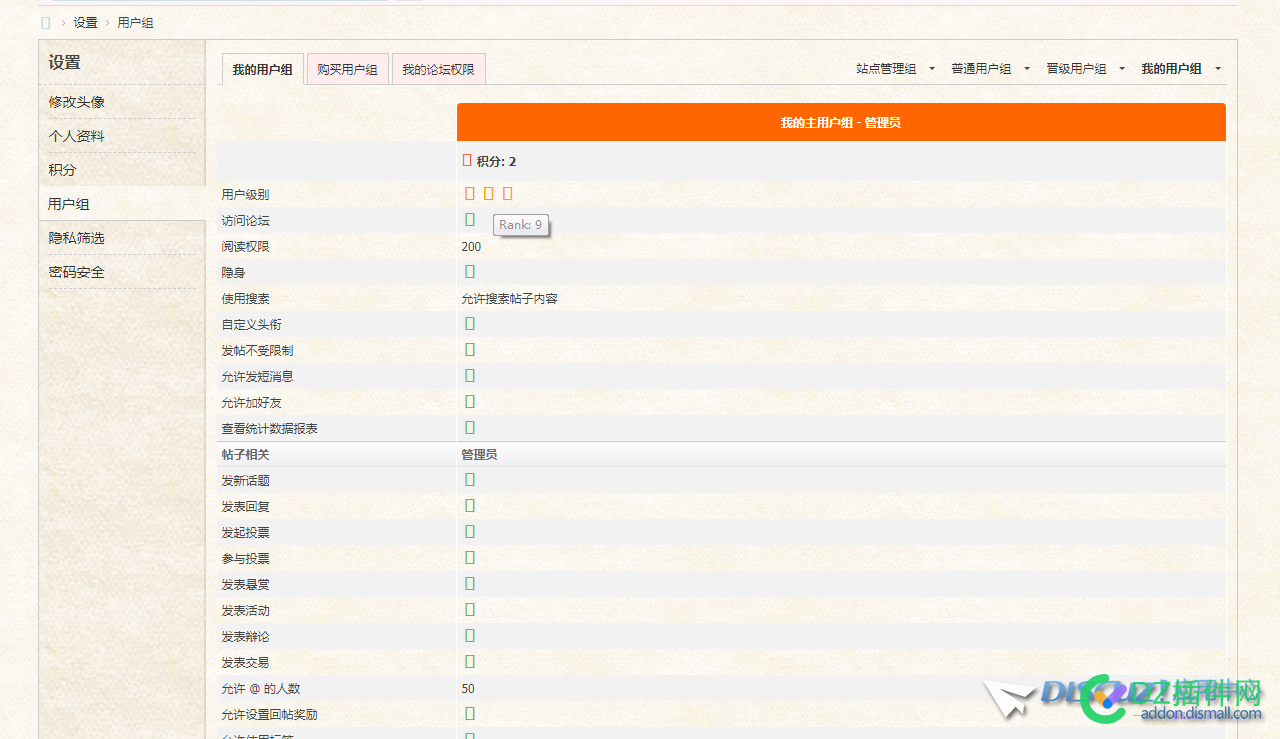Click the 帖子相关 section label
The image size is (1280, 739).
(x=245, y=454)
